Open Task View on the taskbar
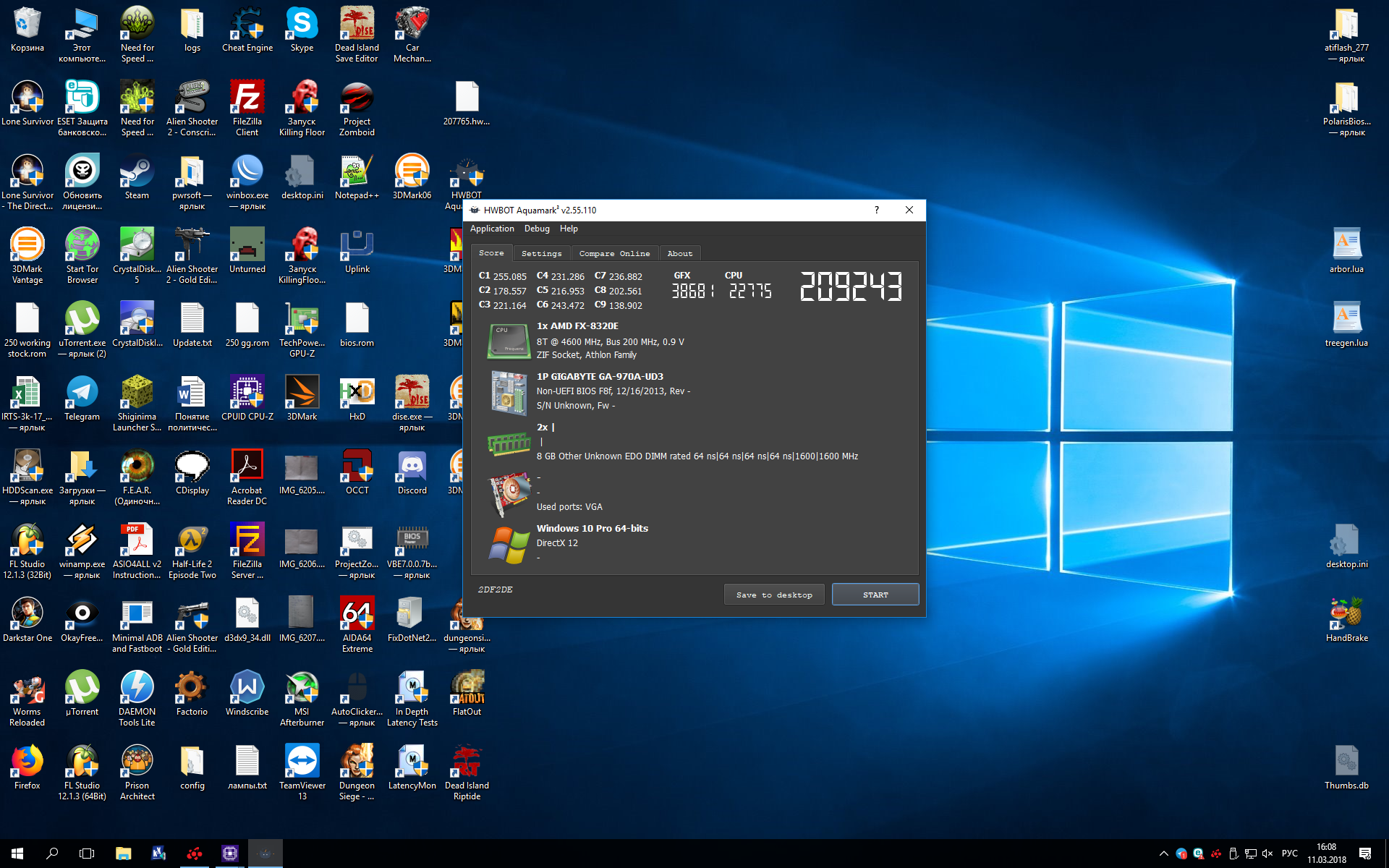 87,854
